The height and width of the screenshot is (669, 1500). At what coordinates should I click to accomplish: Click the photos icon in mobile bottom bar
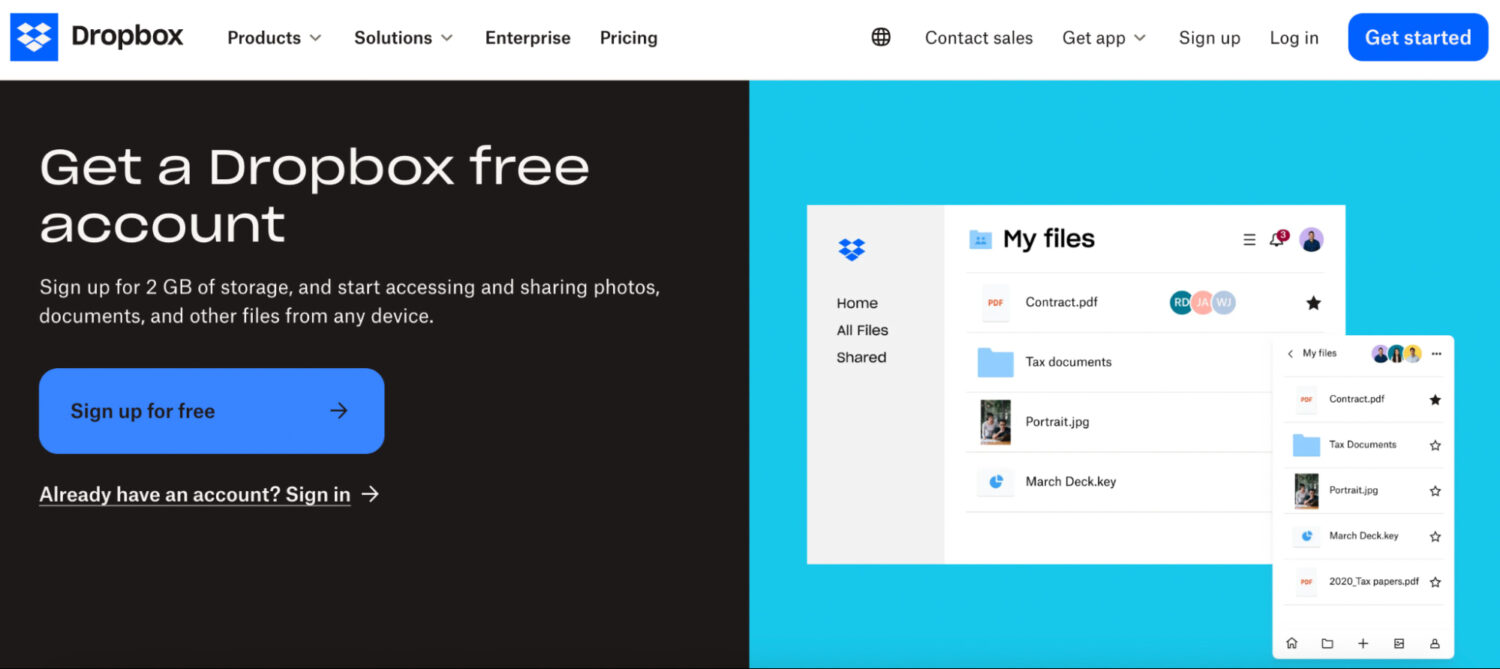point(1399,643)
